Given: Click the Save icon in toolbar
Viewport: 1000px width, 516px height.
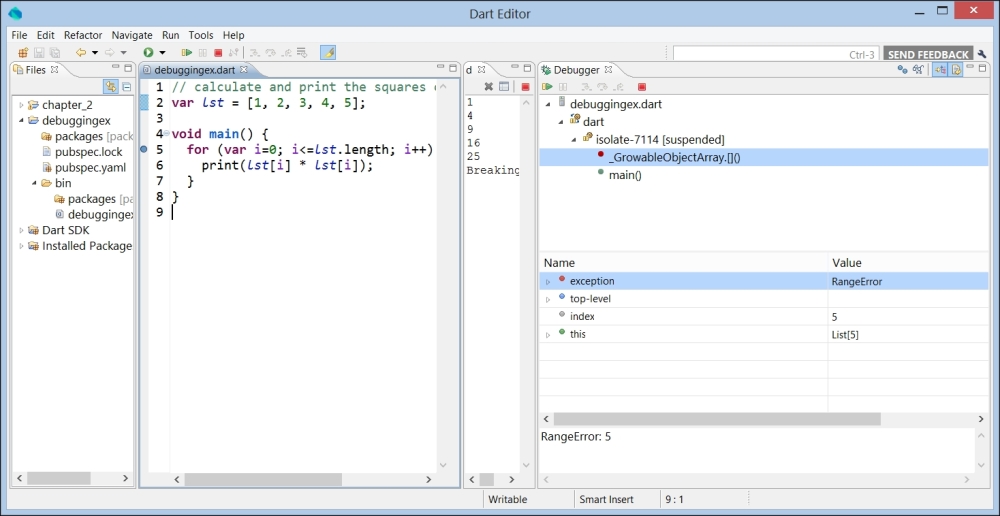Looking at the screenshot, I should [39, 53].
